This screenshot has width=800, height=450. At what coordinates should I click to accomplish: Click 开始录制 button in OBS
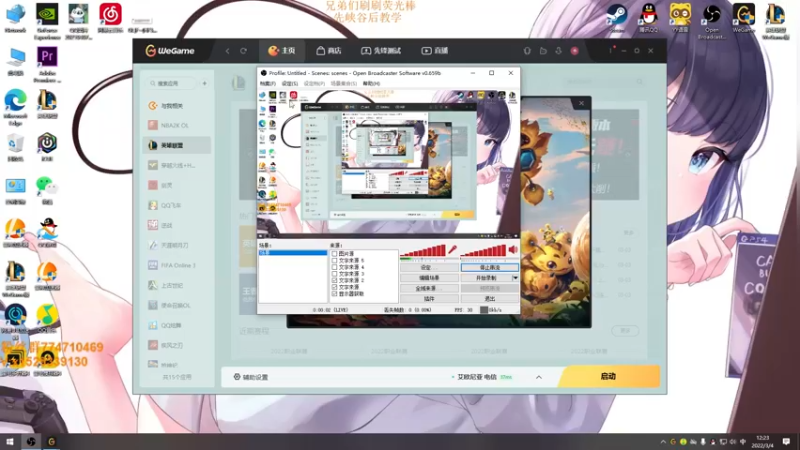(486, 278)
